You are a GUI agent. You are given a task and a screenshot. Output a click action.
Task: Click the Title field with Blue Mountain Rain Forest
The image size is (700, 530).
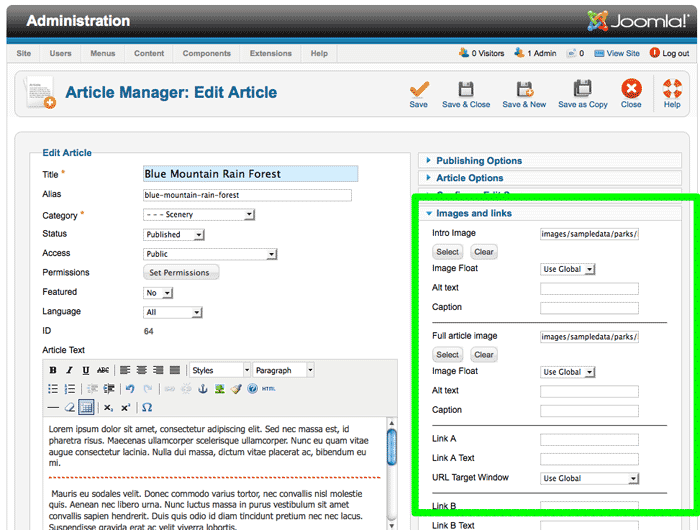pos(250,174)
